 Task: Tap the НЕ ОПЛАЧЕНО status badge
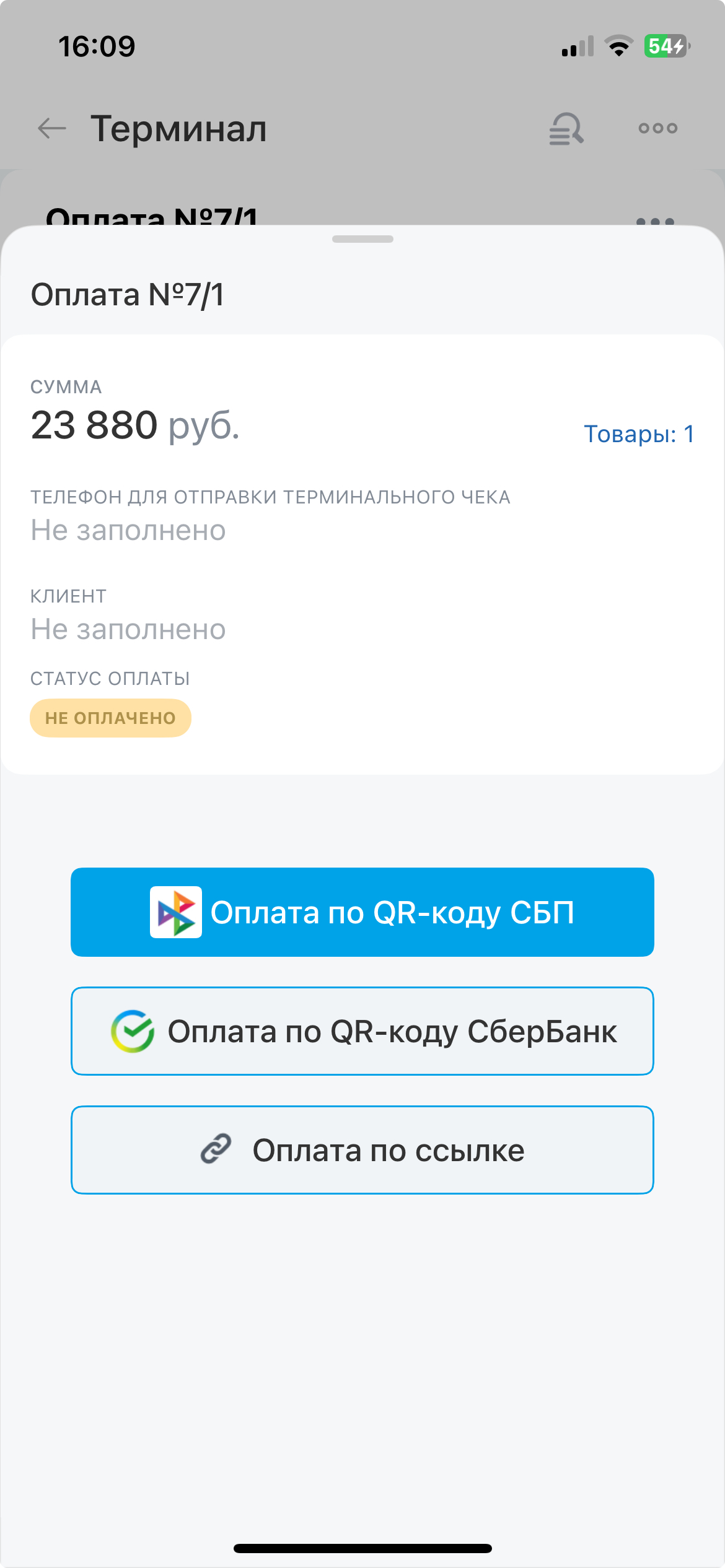point(110,718)
